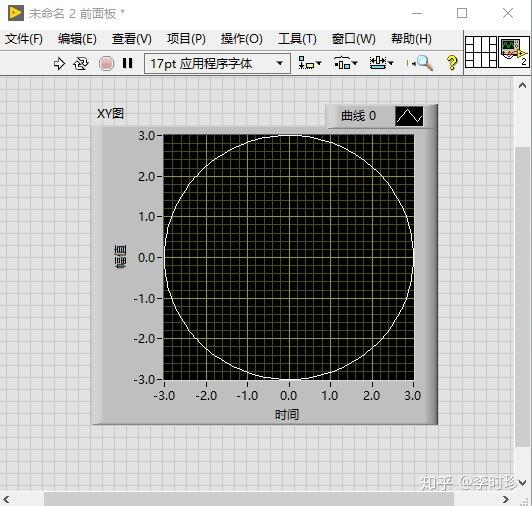Maximize the front panel window
532x506 pixels.
(462, 13)
